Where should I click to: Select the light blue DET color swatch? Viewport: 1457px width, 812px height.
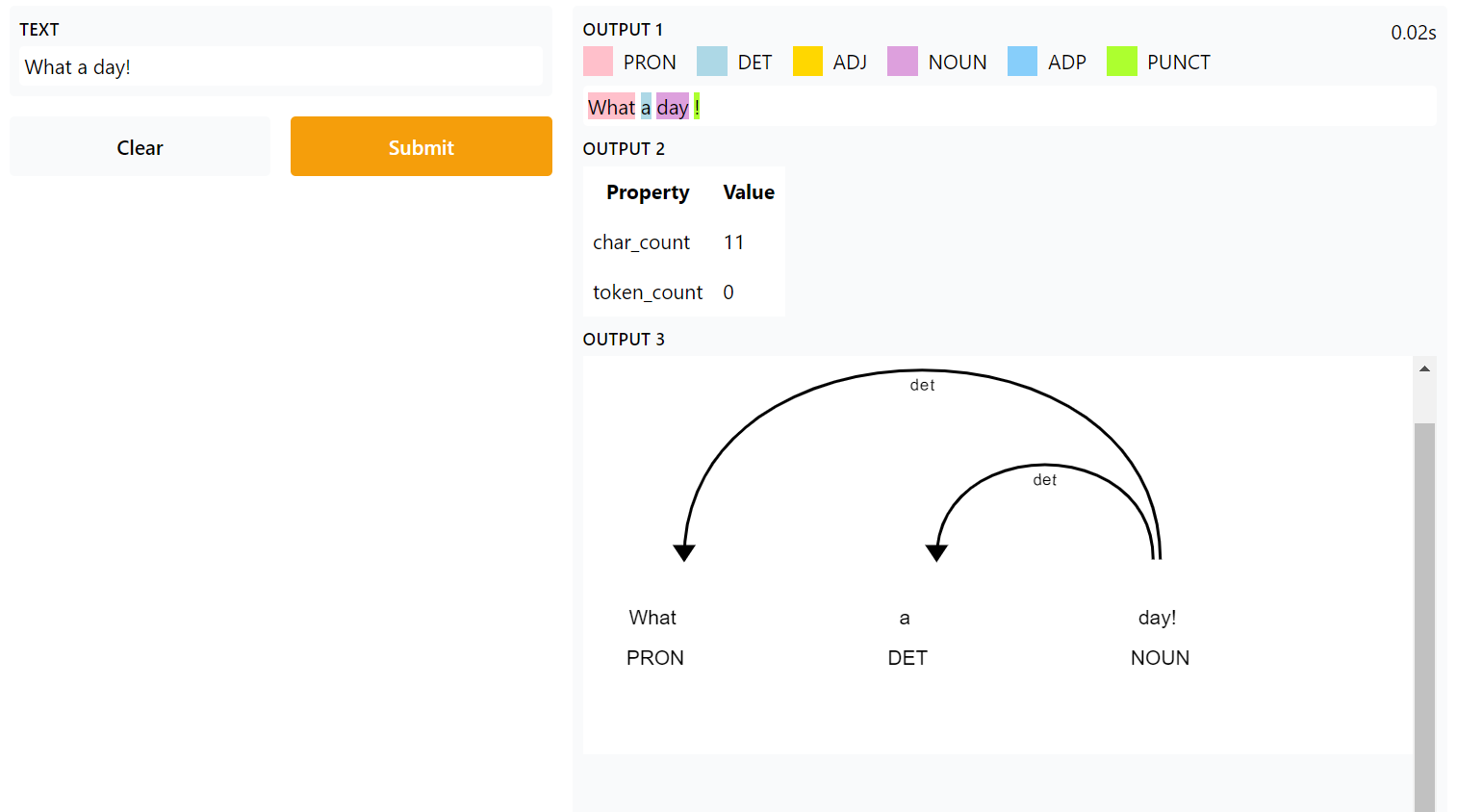coord(712,62)
